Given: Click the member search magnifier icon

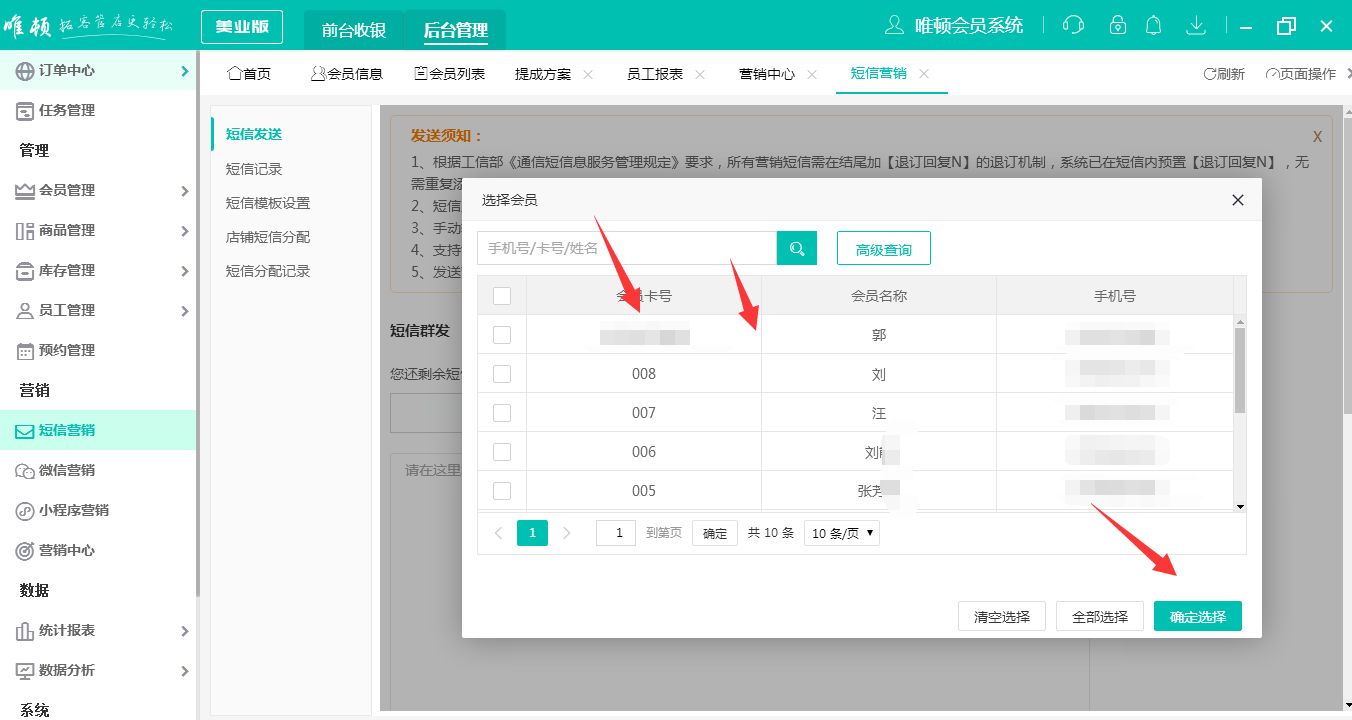Looking at the screenshot, I should click(796, 247).
